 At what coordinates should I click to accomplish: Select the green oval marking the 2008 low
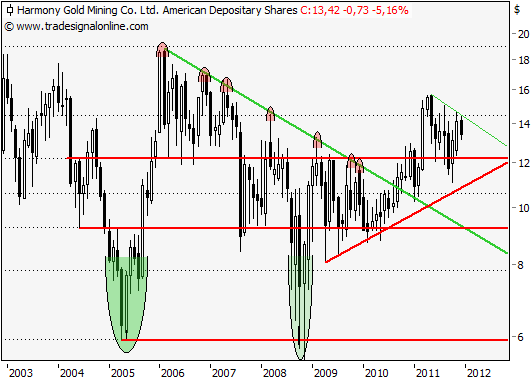(x=300, y=308)
